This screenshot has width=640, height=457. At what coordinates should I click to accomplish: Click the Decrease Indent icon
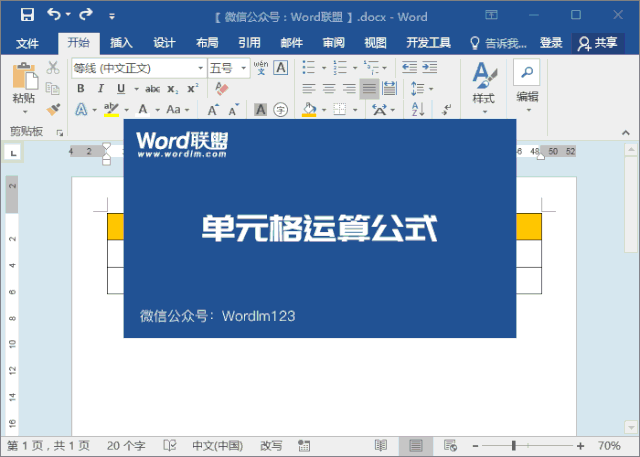pos(409,67)
